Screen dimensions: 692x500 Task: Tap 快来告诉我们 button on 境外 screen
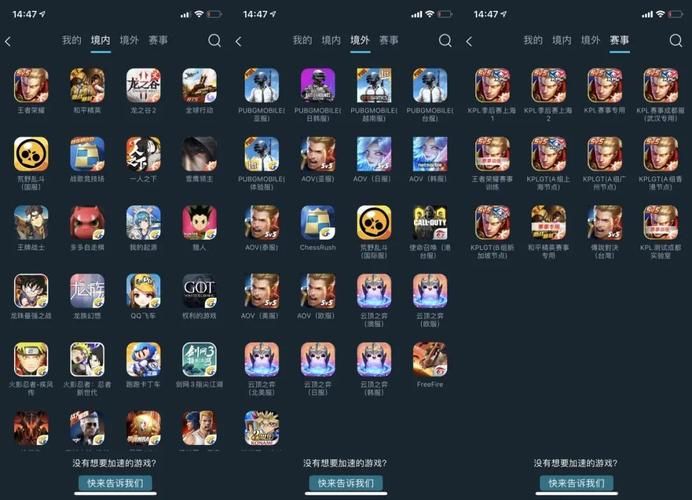(x=346, y=483)
